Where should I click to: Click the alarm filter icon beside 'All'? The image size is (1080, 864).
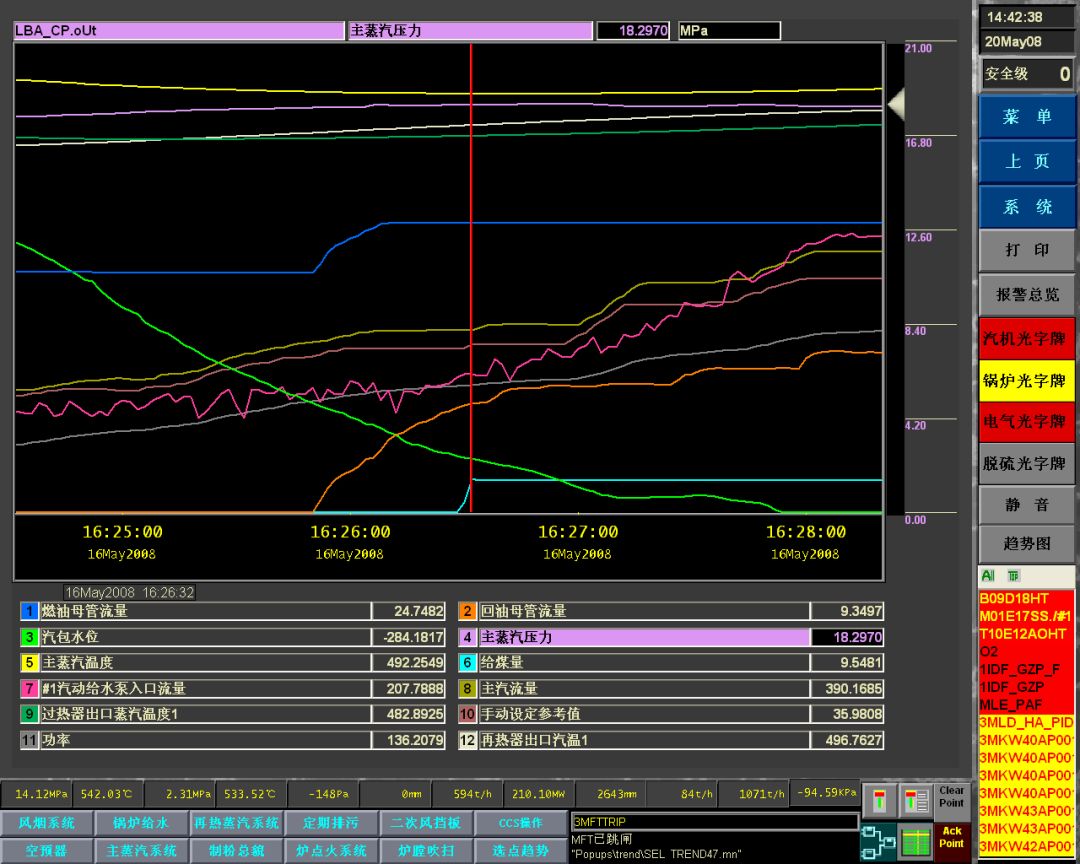click(1013, 575)
